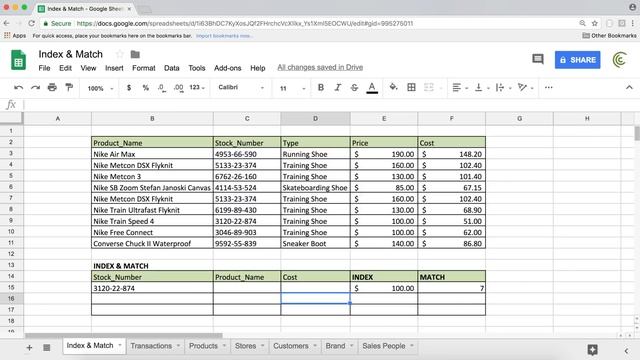640x360 pixels.
Task: Bookmark page with browser star icon
Action: click(x=595, y=23)
